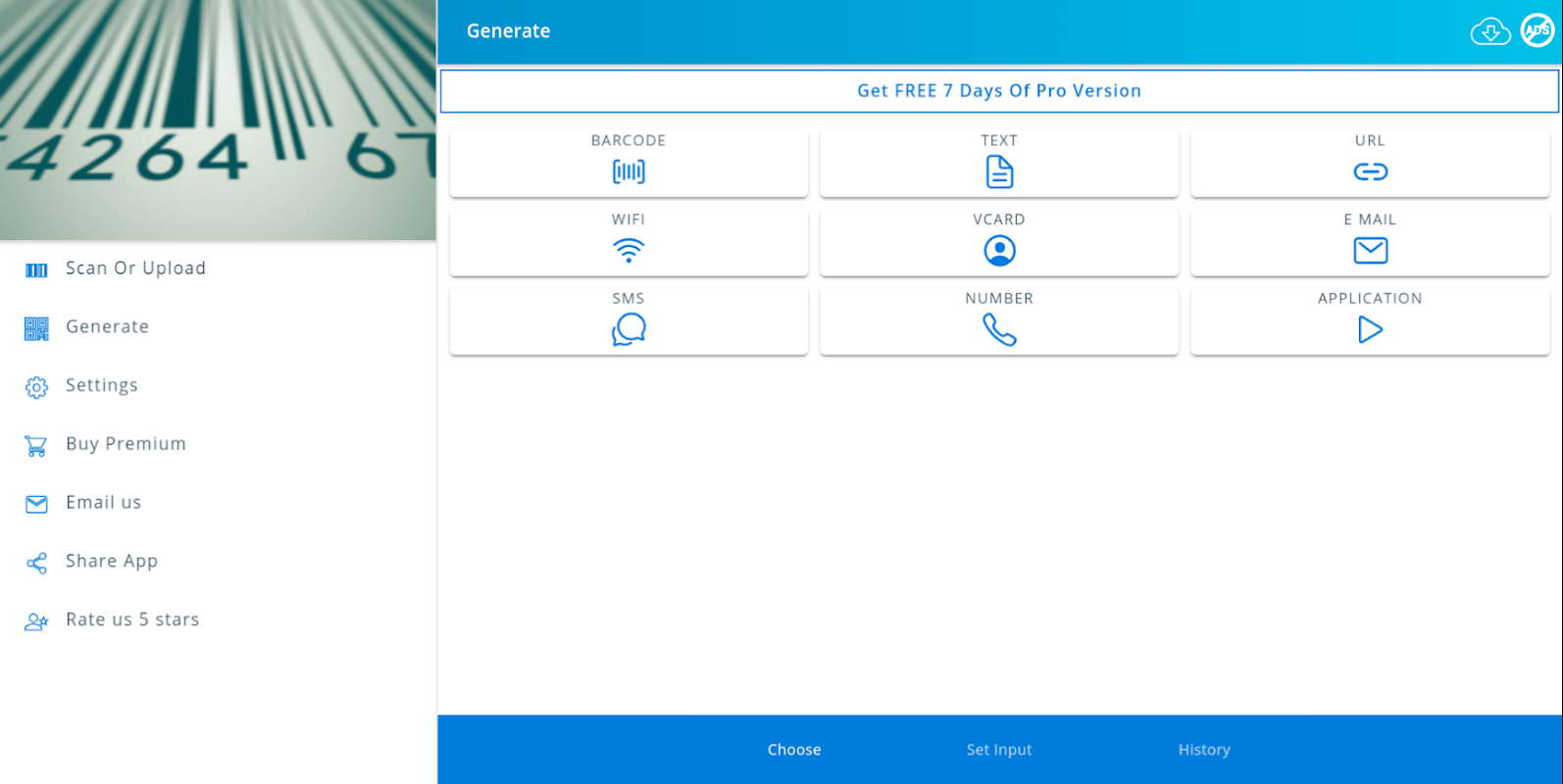Open Scan Or Upload from sidebar

(218, 269)
